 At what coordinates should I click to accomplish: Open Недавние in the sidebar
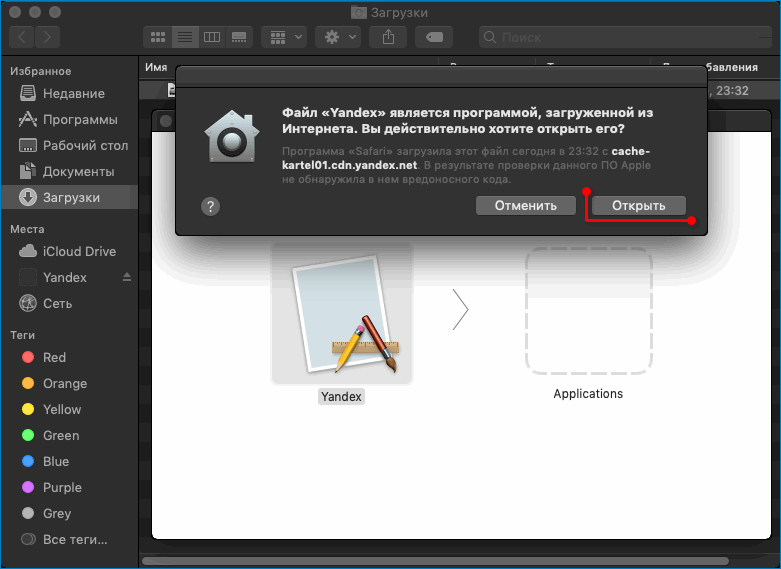(69, 93)
